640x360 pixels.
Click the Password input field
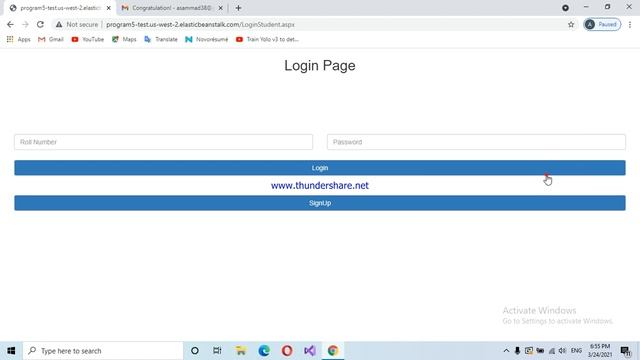click(476, 142)
